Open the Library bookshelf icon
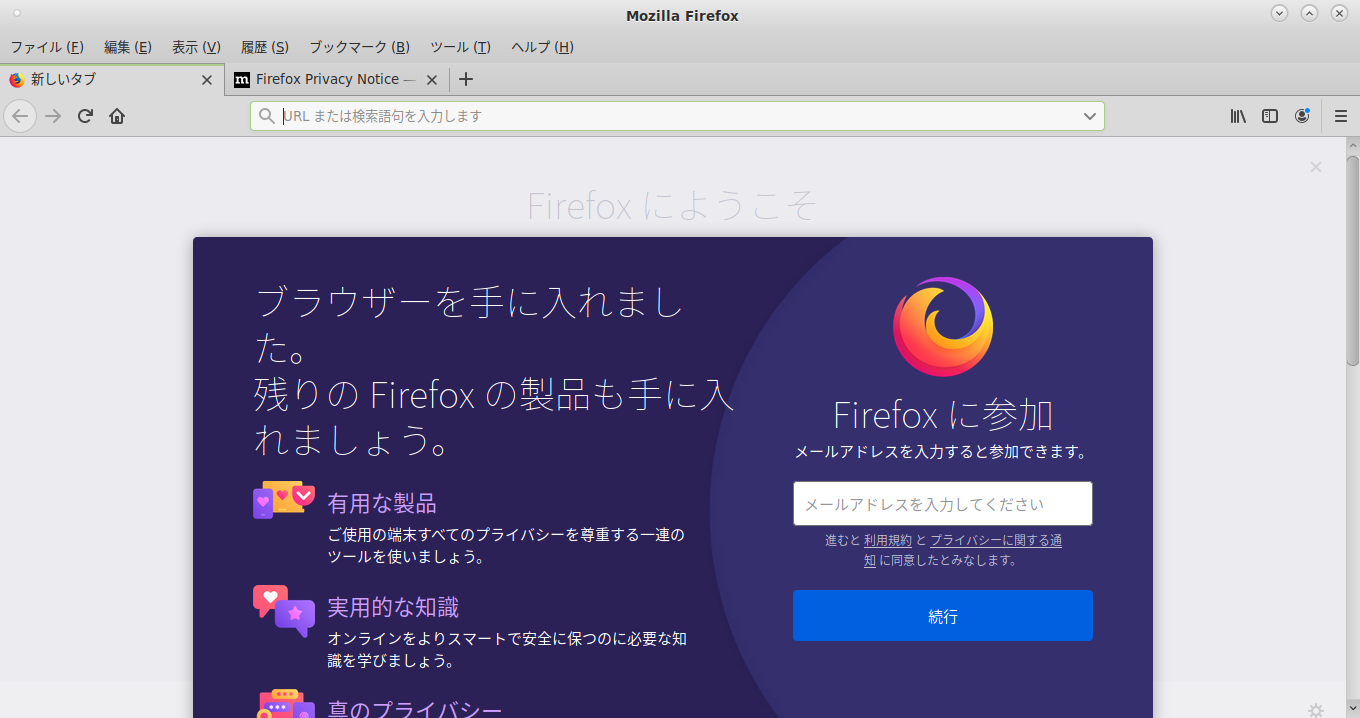The width and height of the screenshot is (1360, 718). pyautogui.click(x=1238, y=116)
